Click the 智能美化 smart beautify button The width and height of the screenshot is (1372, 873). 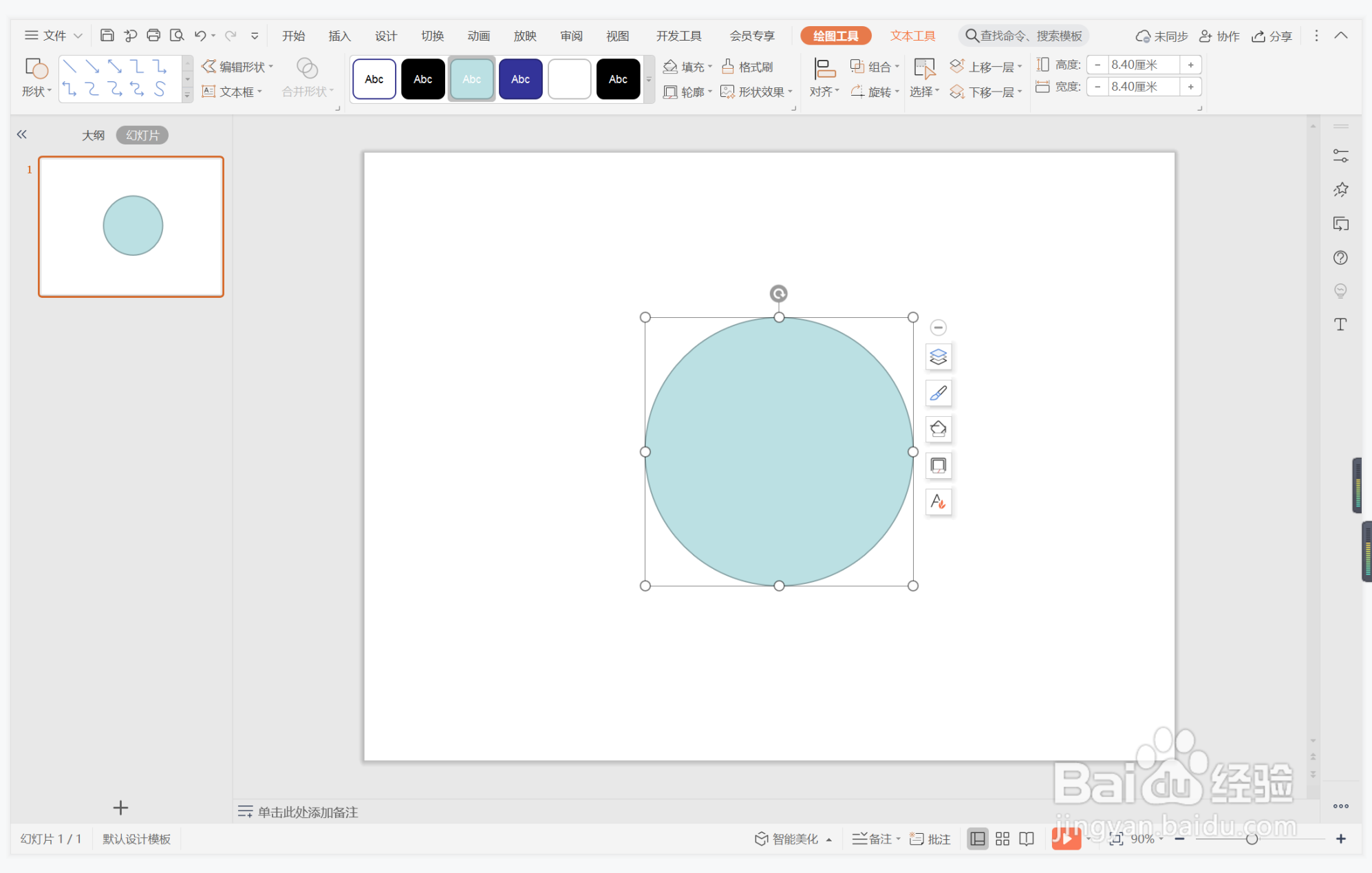tap(793, 839)
